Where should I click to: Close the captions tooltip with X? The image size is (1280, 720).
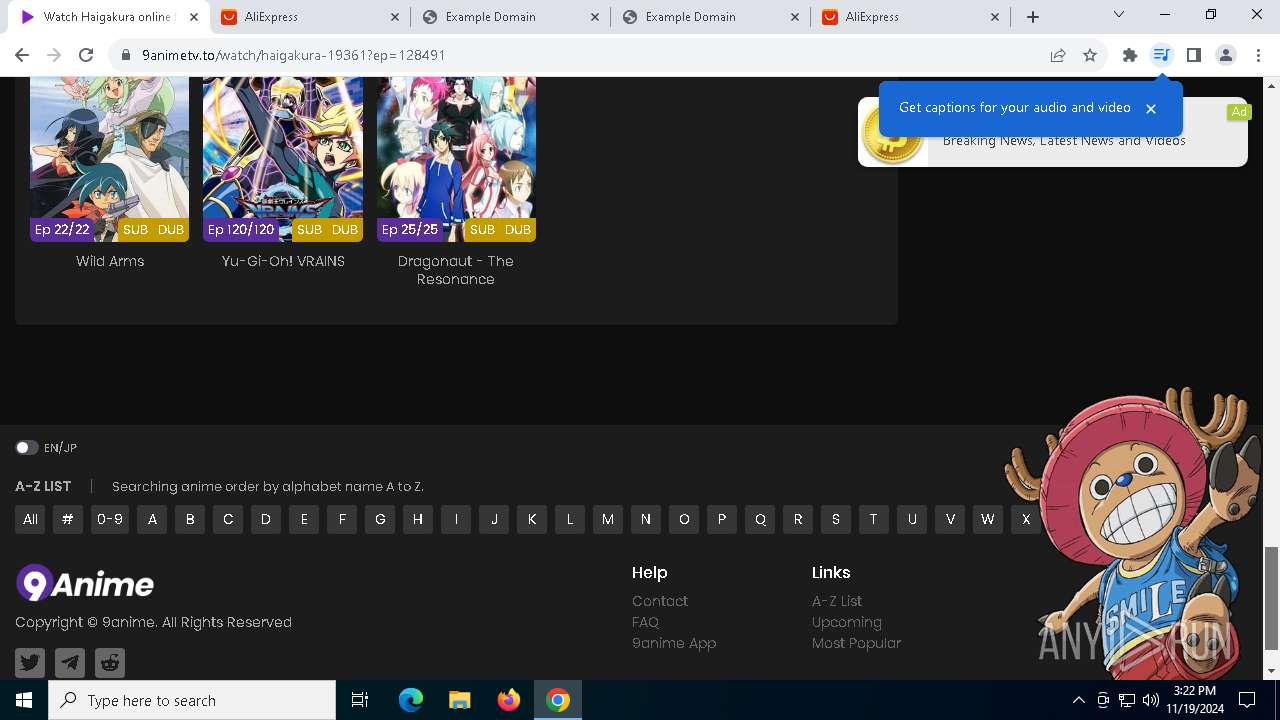pyautogui.click(x=1151, y=108)
